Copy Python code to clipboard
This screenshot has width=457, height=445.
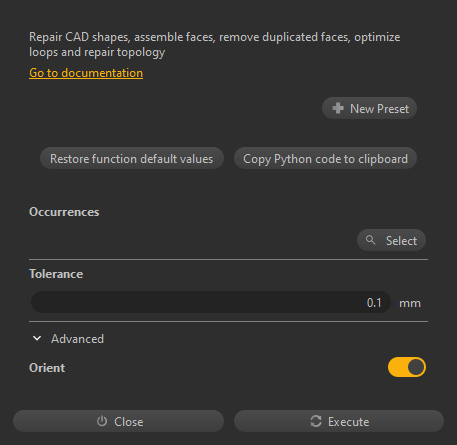pyautogui.click(x=325, y=158)
